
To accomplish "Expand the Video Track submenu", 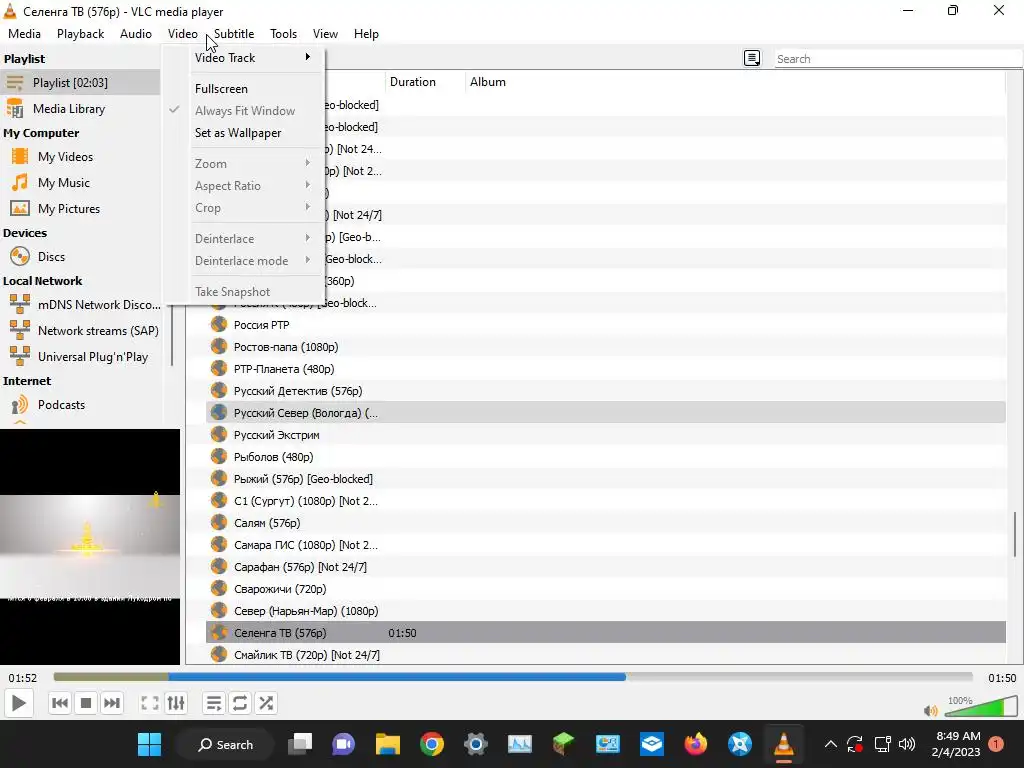I will (x=244, y=57).
